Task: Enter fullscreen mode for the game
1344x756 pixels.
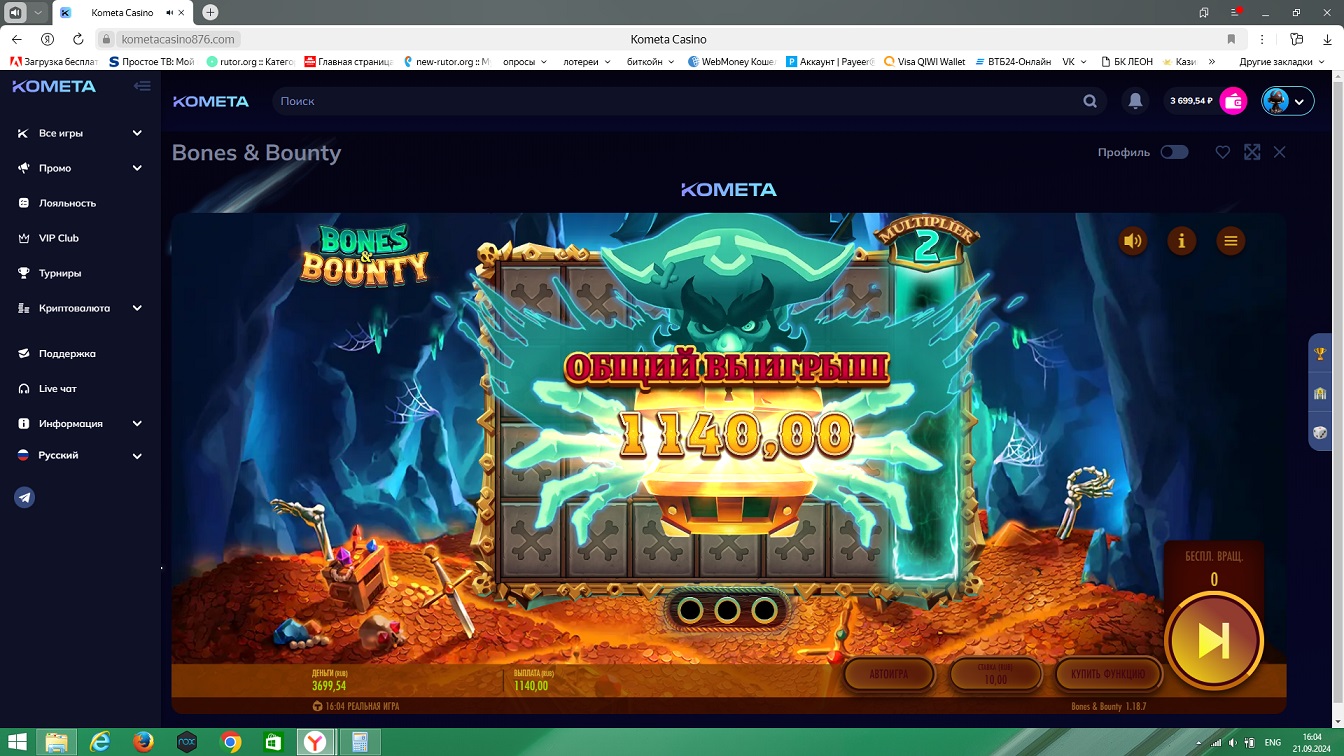Action: click(x=1252, y=152)
